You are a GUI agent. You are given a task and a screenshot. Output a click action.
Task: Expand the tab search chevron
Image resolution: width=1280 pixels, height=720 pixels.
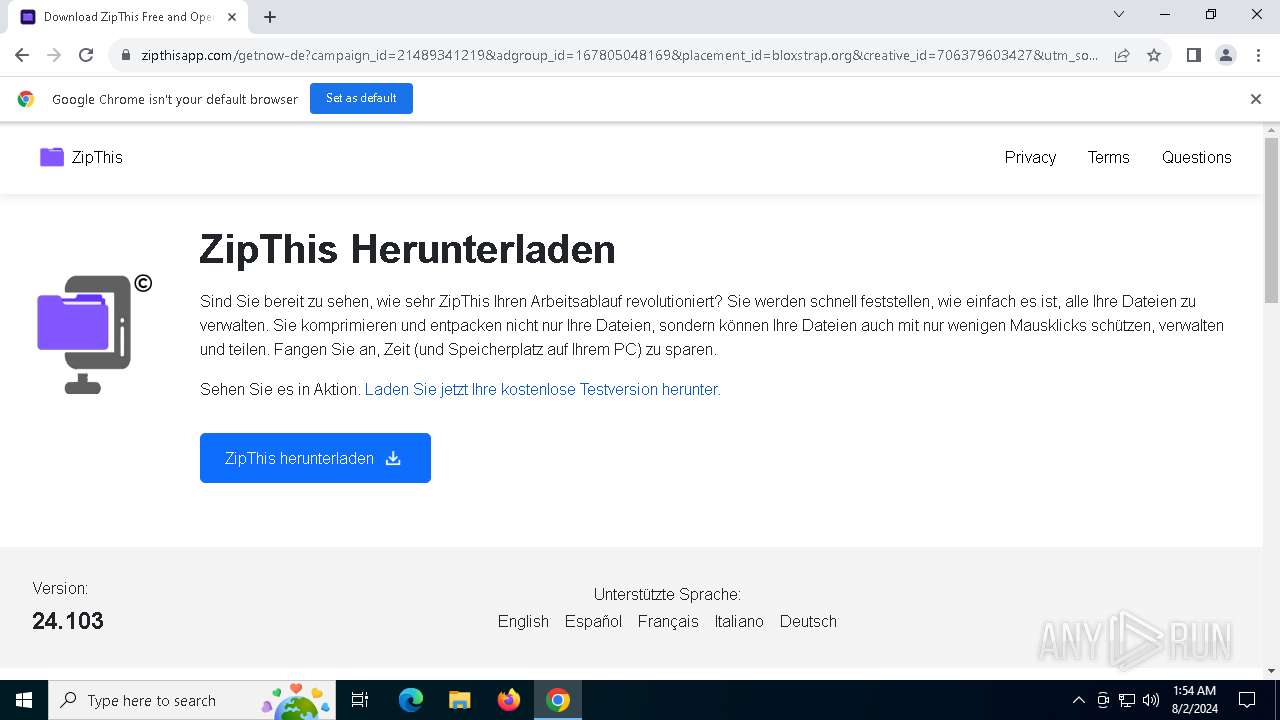coord(1119,14)
